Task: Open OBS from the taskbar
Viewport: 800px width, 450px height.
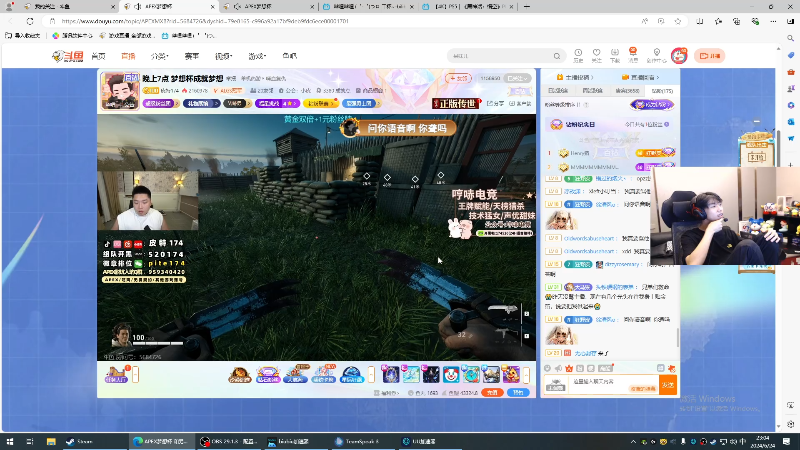Action: 228,441
